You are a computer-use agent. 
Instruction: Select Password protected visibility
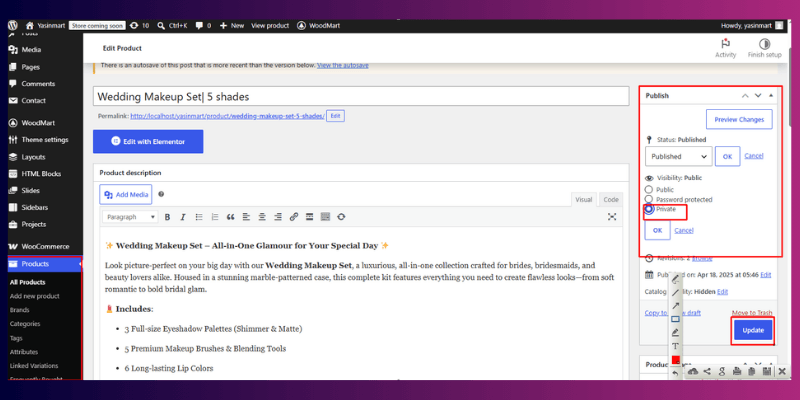[649, 199]
